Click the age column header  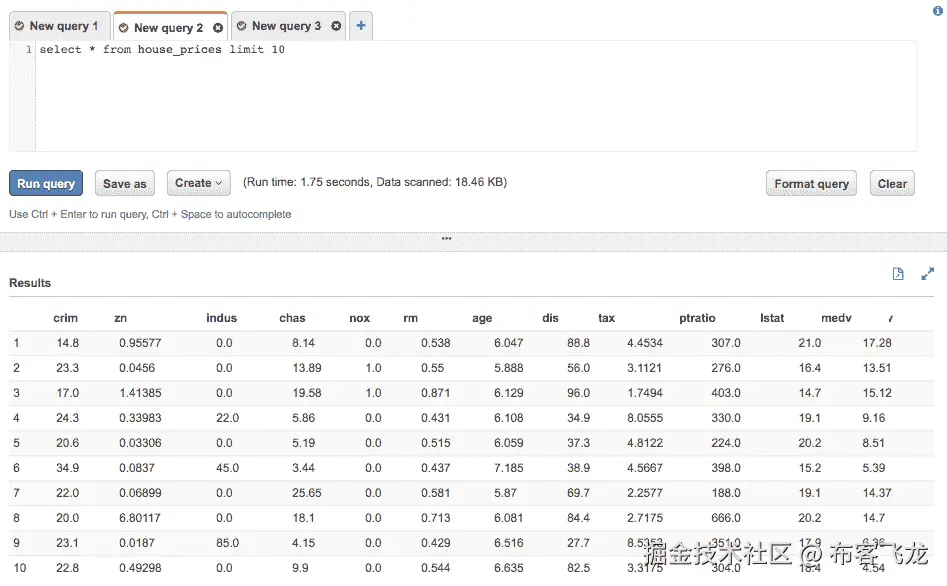point(482,318)
